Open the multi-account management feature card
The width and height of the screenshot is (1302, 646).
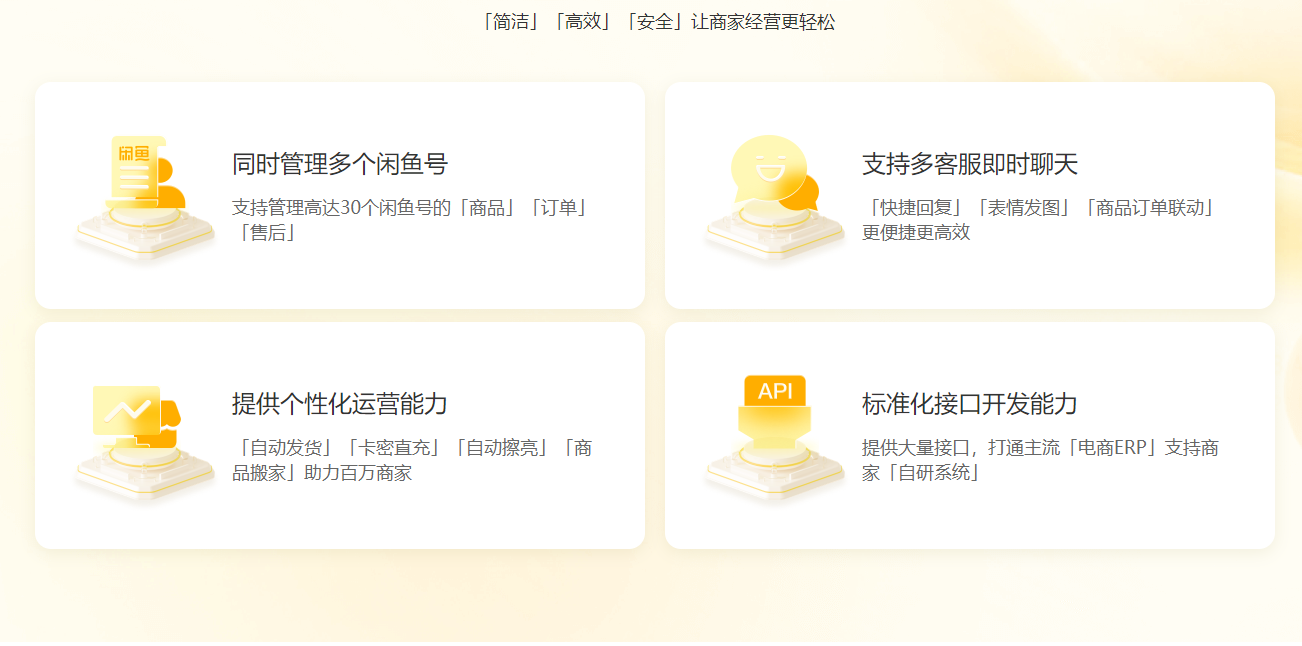pyautogui.click(x=340, y=195)
